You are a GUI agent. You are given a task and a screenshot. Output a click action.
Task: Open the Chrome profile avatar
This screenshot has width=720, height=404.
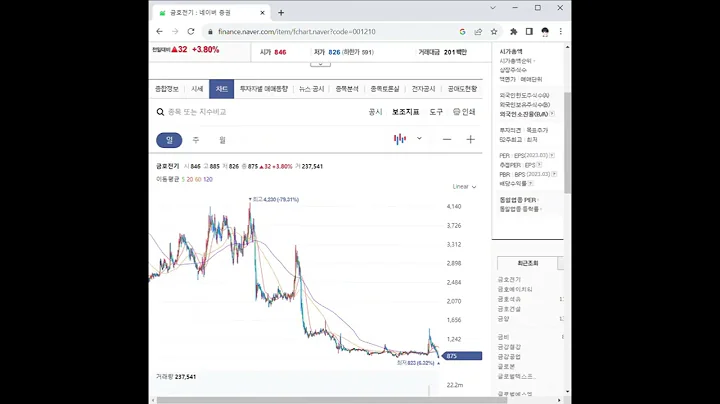(x=545, y=32)
